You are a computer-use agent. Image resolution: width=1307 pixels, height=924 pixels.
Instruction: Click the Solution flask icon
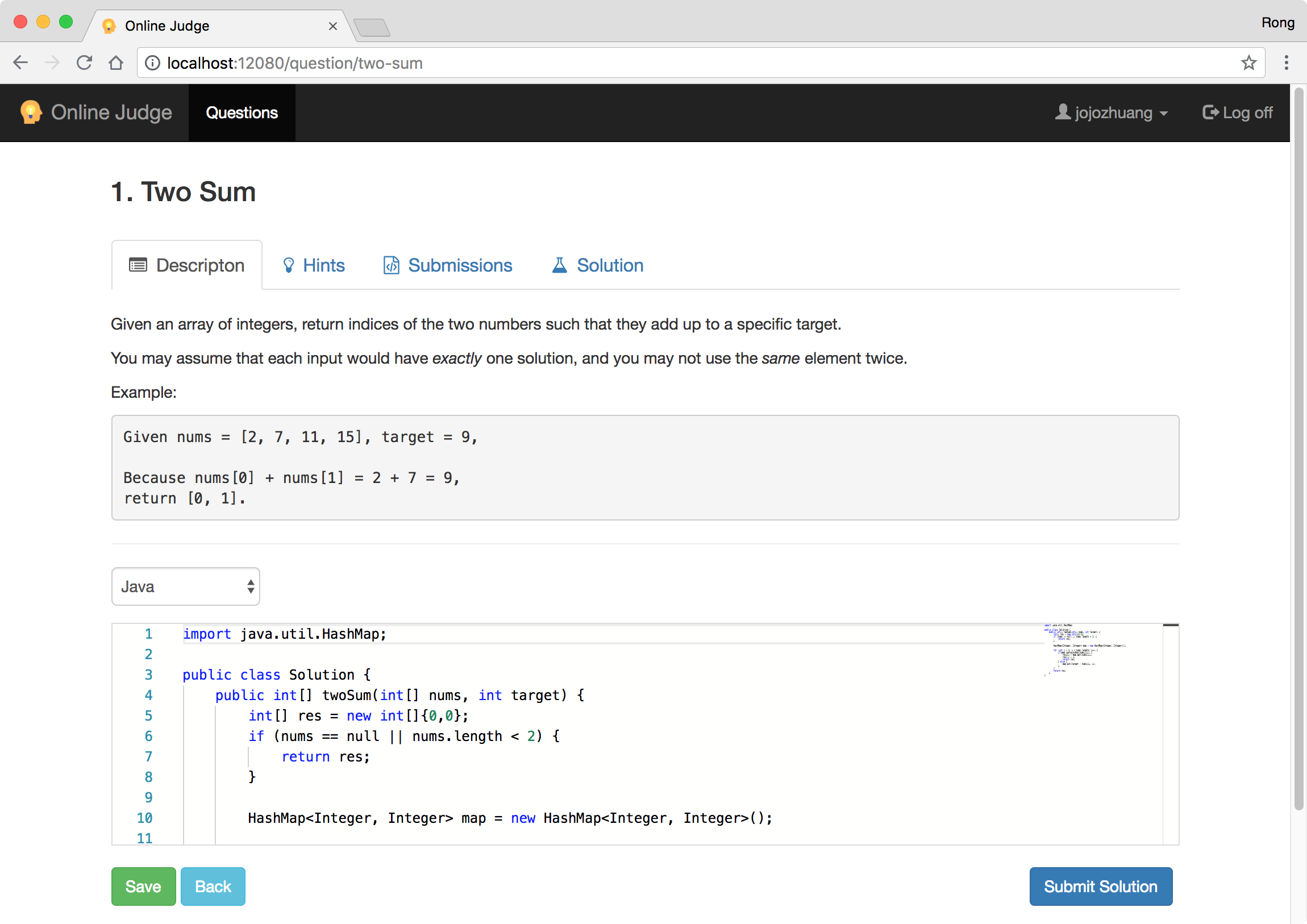tap(560, 265)
